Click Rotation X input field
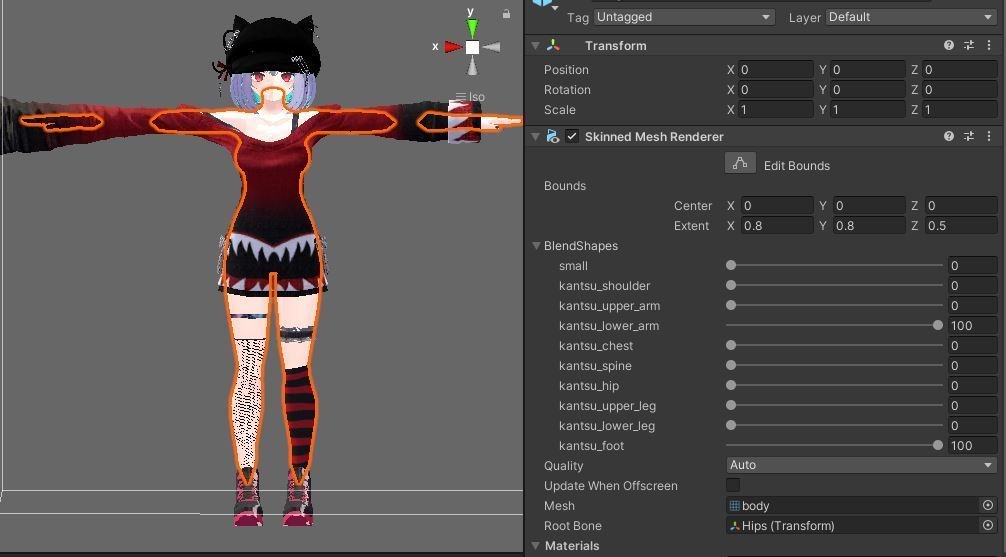1006x557 pixels. 776,89
